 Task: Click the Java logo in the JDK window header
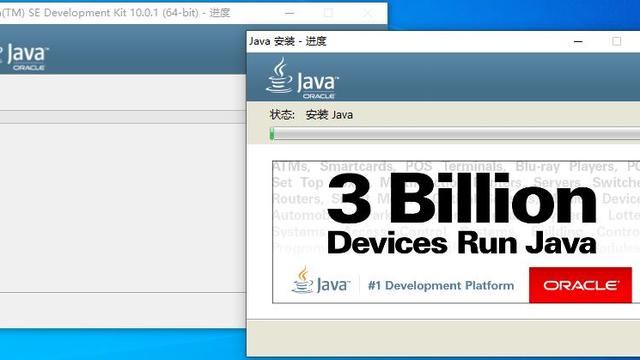pos(24,57)
